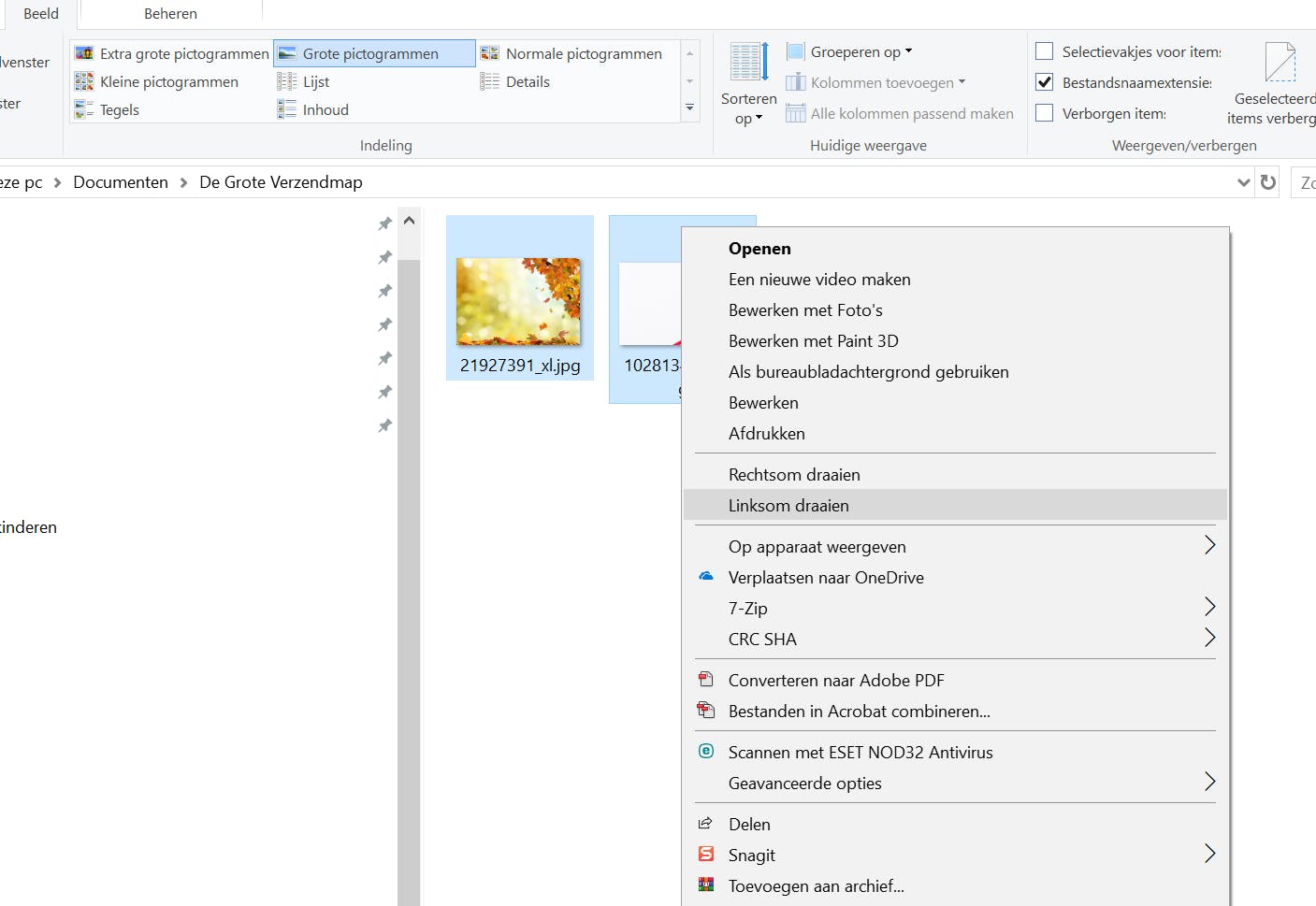The height and width of the screenshot is (906, 1316).
Task: Open the Beeld ribbon tab
Action: tap(41, 14)
